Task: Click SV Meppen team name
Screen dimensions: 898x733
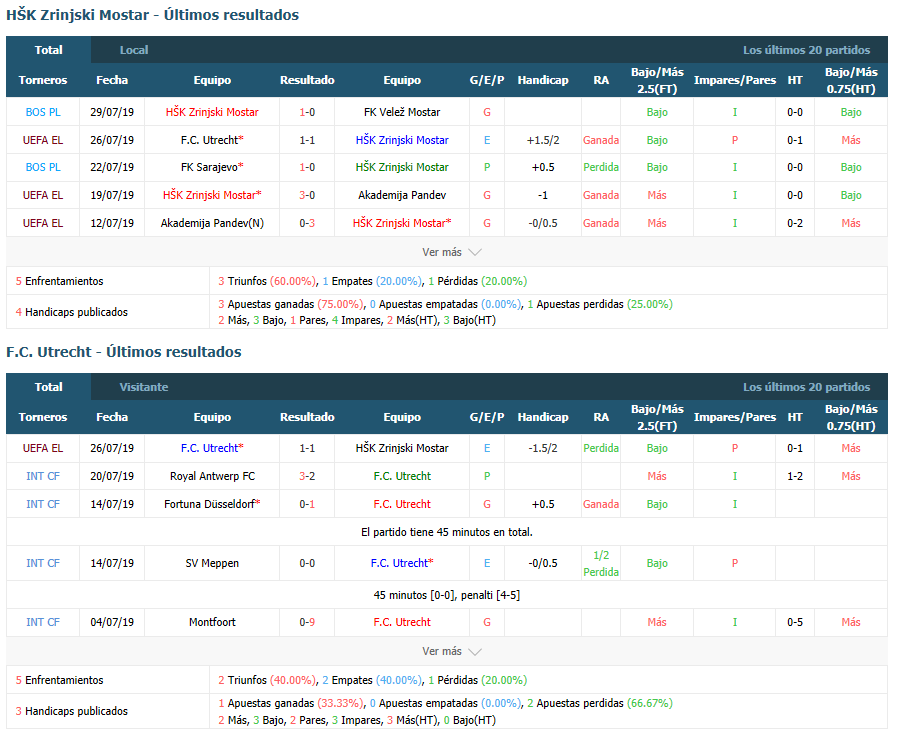Action: click(x=212, y=563)
